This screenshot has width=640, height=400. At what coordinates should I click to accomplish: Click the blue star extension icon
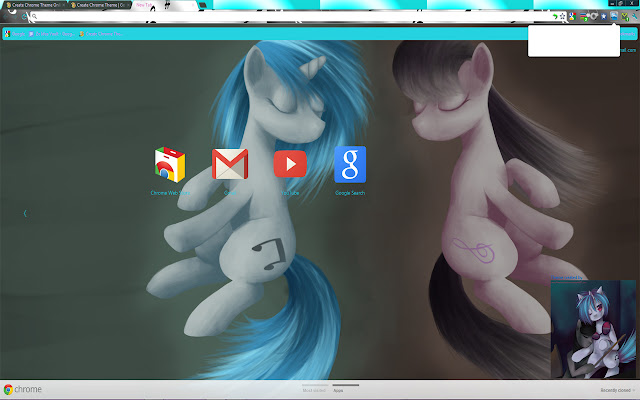604,16
